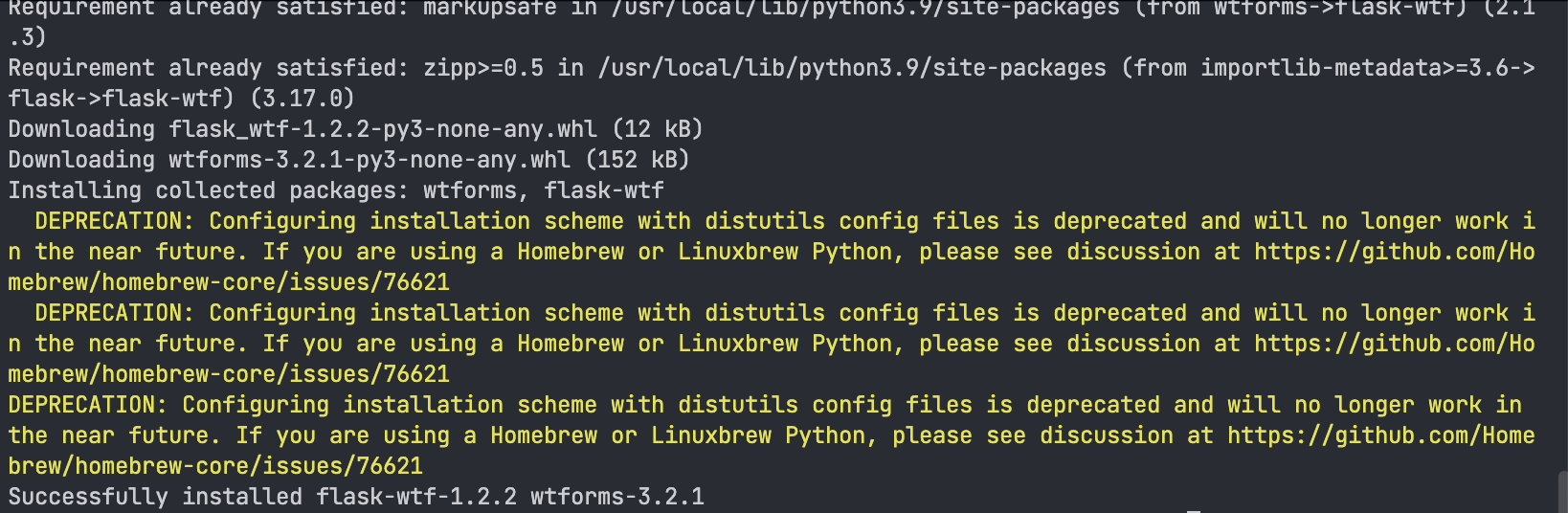Click the 'importlib-metadata>=3.6' text

1355,68
